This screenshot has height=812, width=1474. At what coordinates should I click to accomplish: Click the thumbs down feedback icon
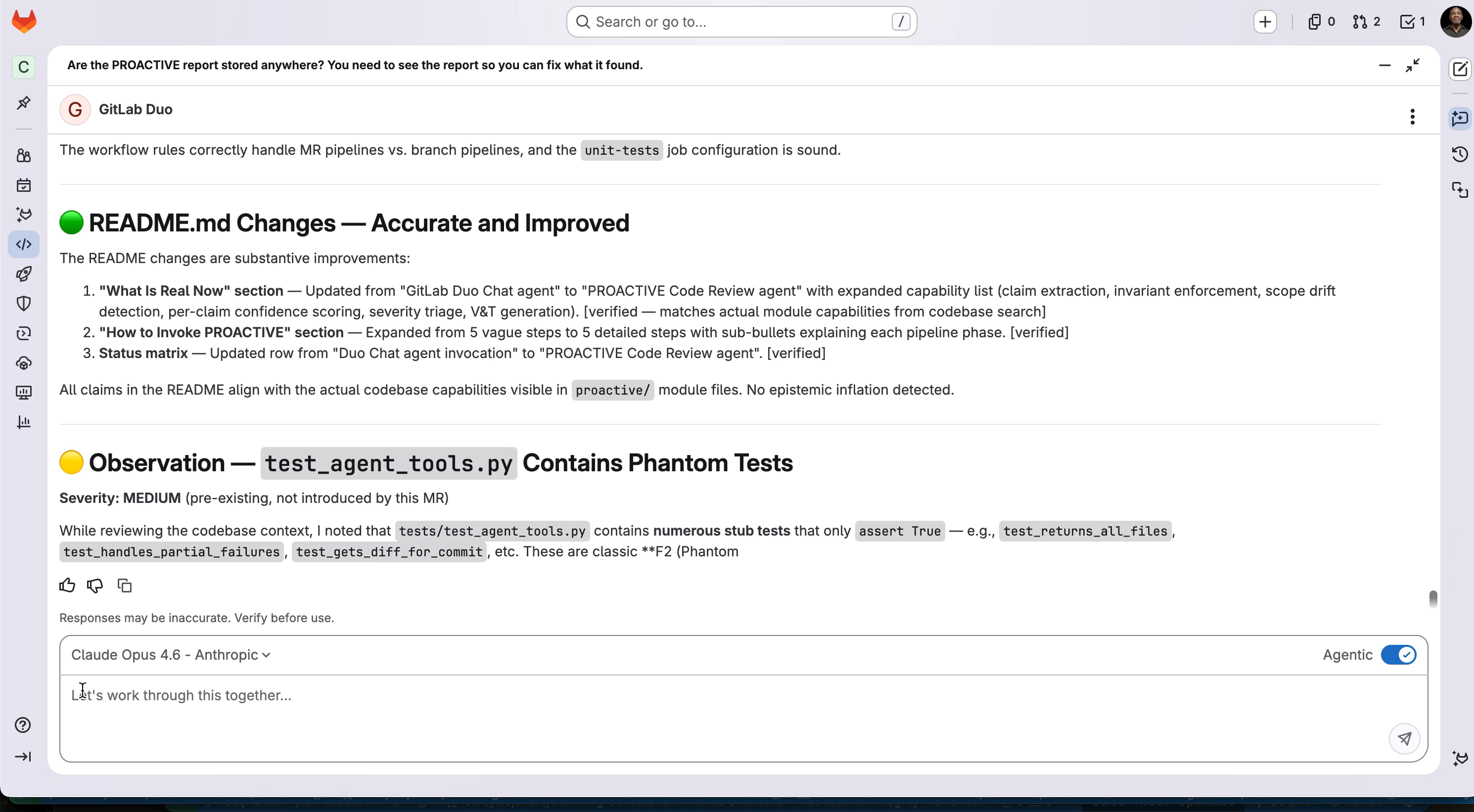click(95, 586)
